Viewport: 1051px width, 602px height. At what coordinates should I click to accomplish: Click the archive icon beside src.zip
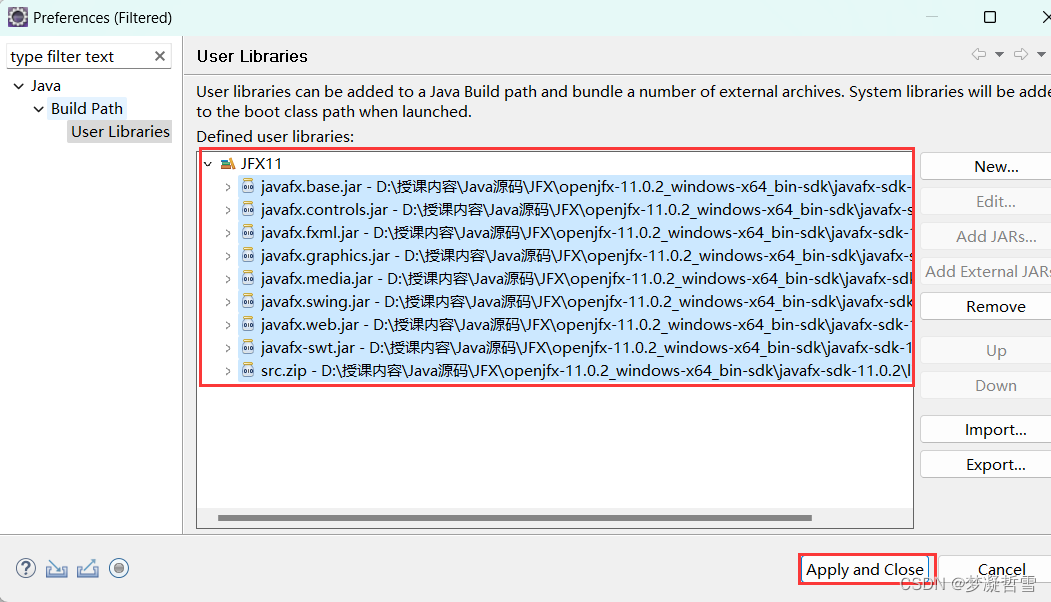point(248,370)
